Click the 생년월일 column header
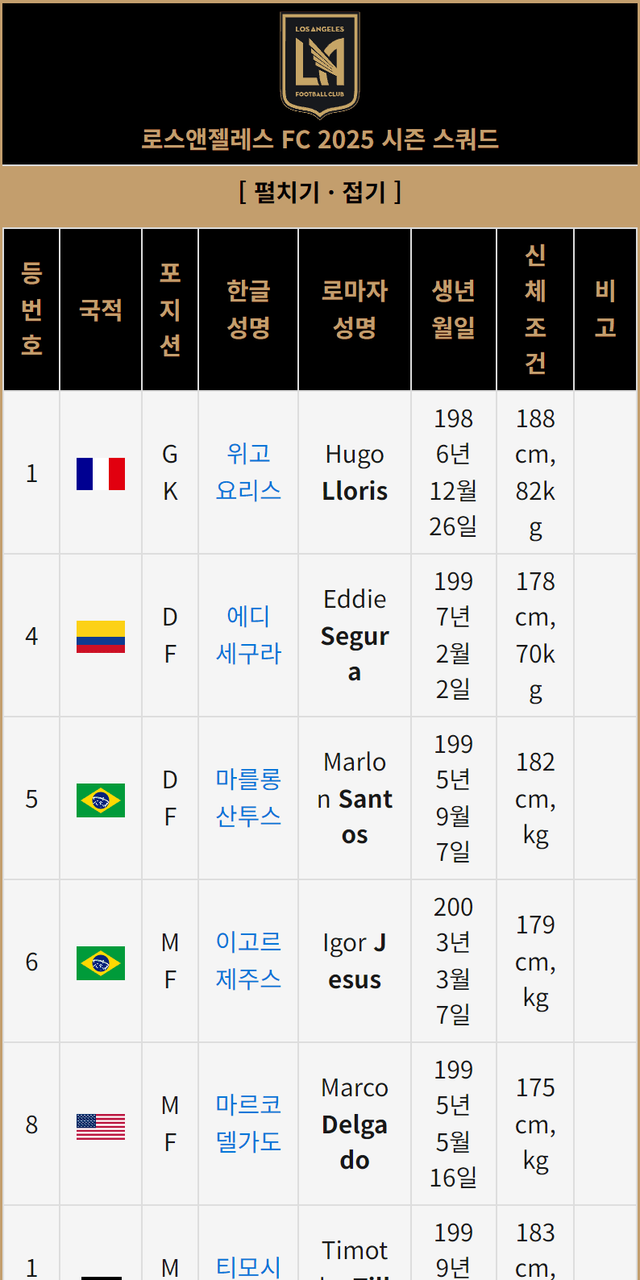 pos(453,309)
